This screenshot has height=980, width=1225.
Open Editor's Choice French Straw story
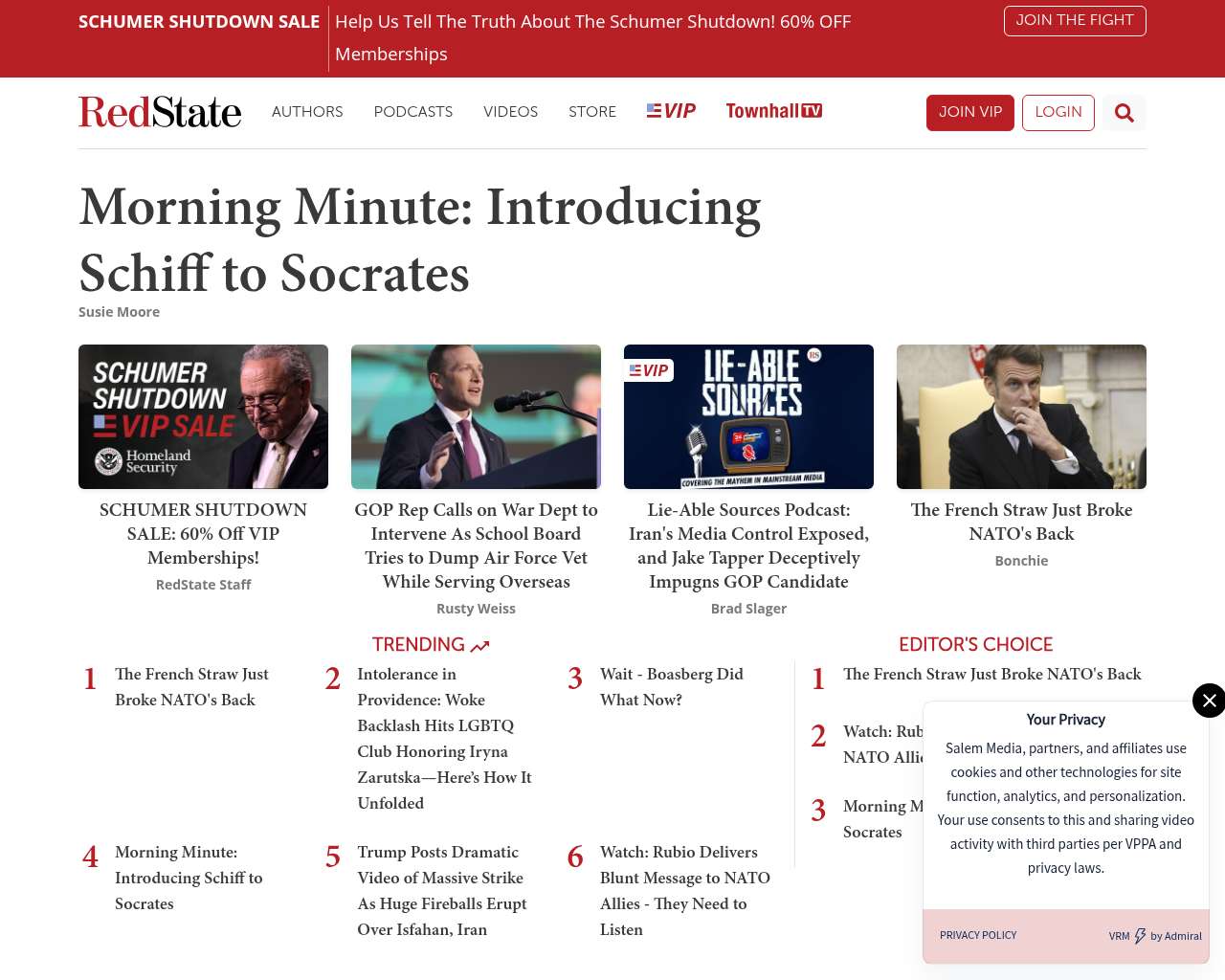[992, 674]
